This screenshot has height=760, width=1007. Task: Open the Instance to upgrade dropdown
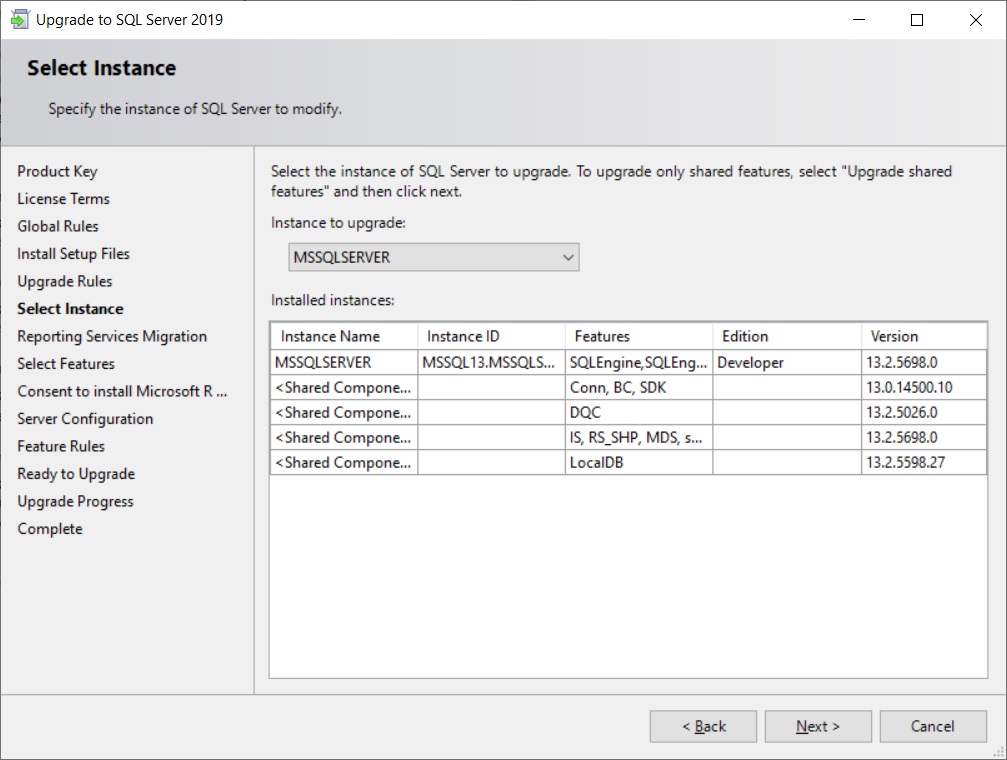[433, 257]
